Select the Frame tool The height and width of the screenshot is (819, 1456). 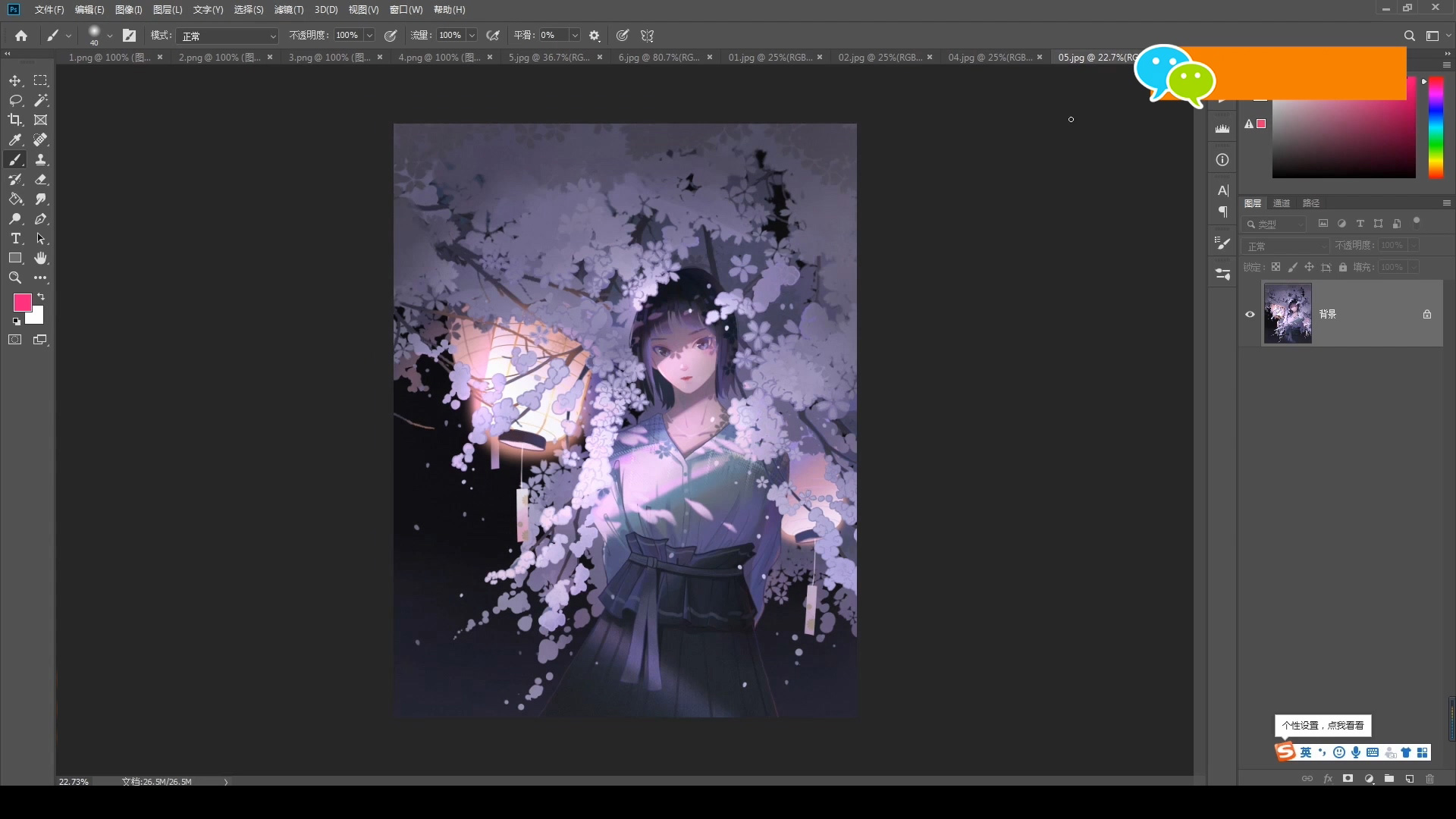41,120
